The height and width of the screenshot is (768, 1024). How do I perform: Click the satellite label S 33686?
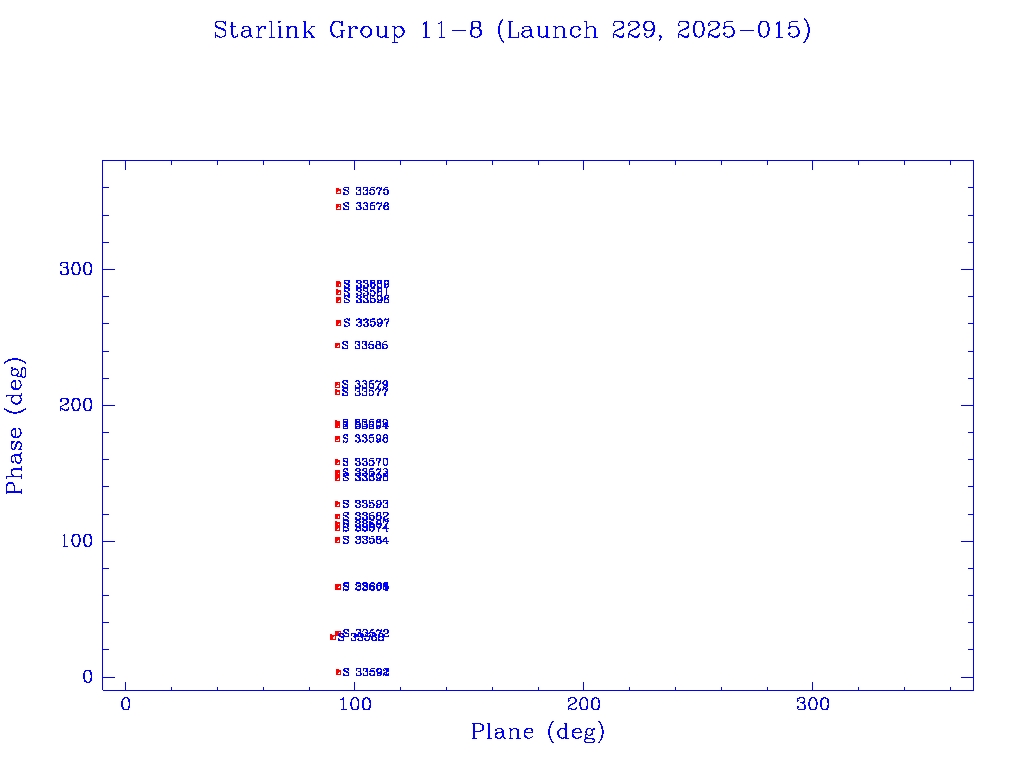point(365,345)
